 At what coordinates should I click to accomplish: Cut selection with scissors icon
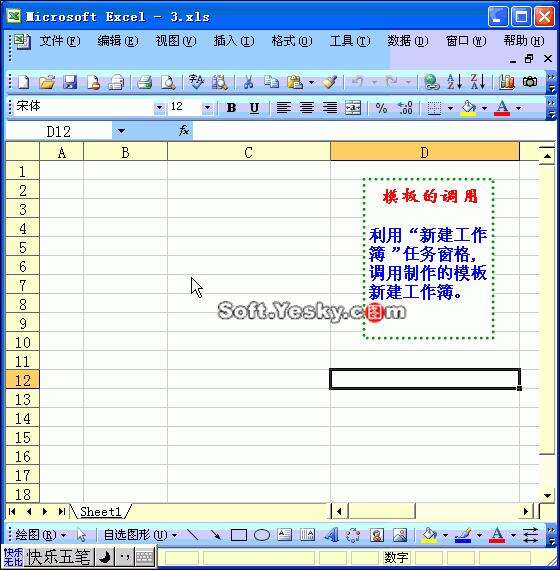click(x=248, y=82)
